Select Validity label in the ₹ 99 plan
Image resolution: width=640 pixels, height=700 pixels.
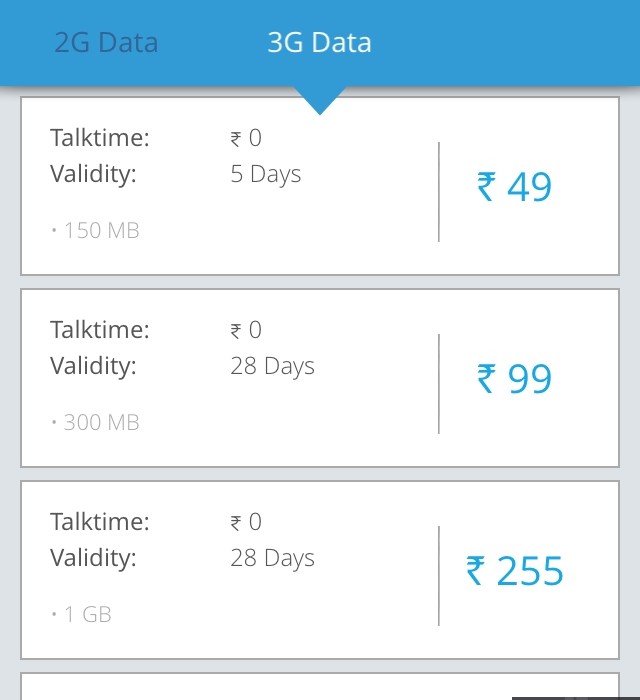[93, 366]
